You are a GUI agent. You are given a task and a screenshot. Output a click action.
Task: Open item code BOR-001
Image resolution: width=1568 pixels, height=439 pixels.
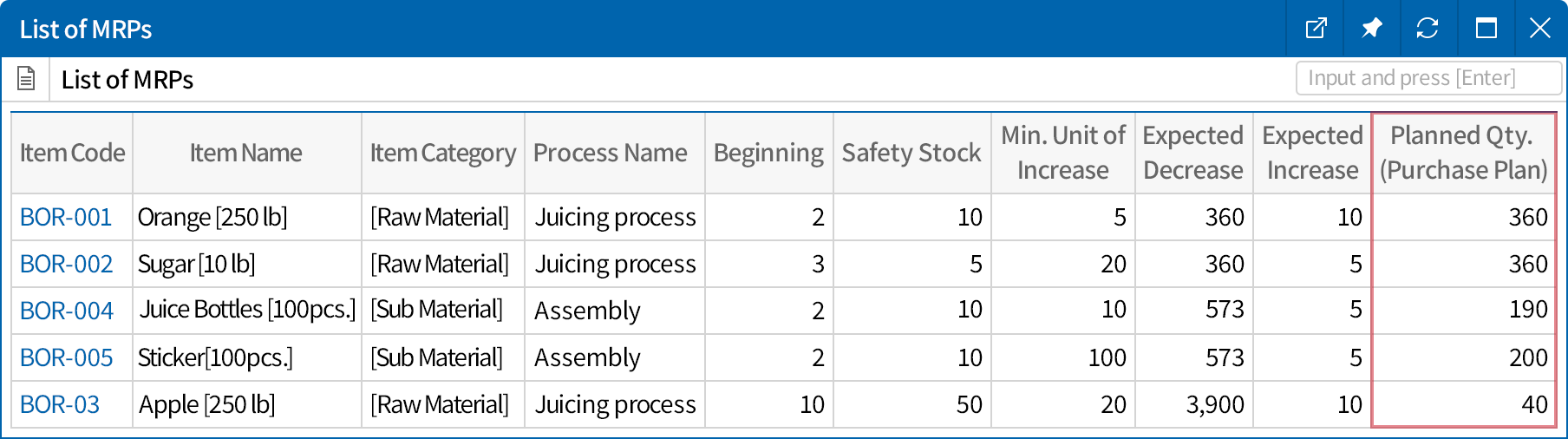[x=66, y=217]
